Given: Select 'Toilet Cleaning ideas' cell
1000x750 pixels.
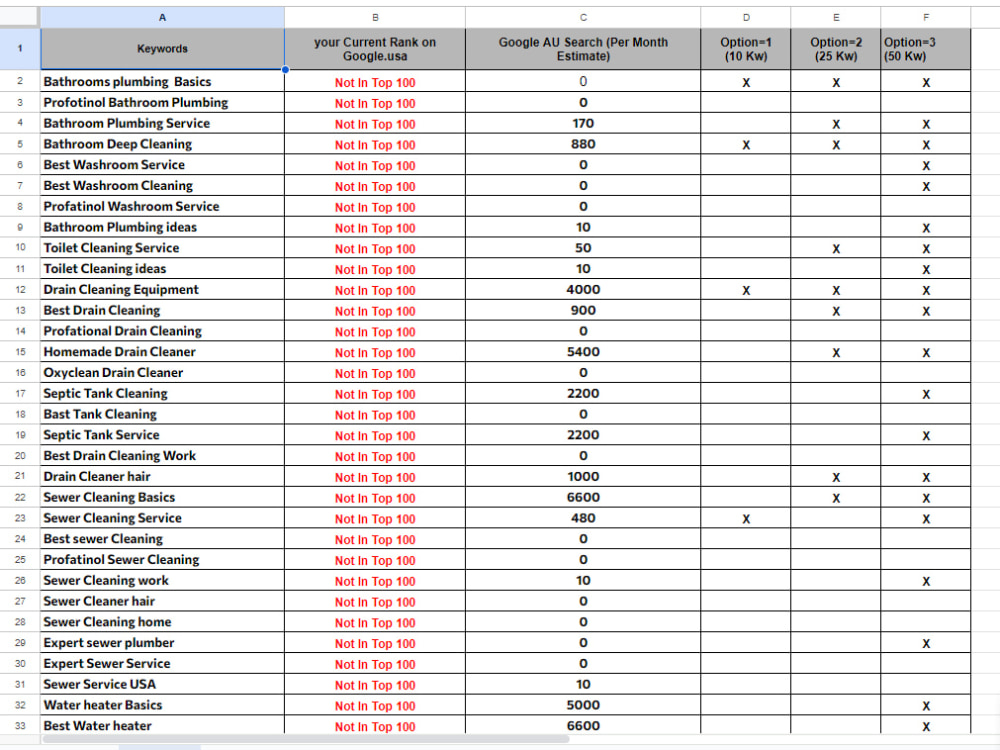Looking at the screenshot, I should 163,268.
